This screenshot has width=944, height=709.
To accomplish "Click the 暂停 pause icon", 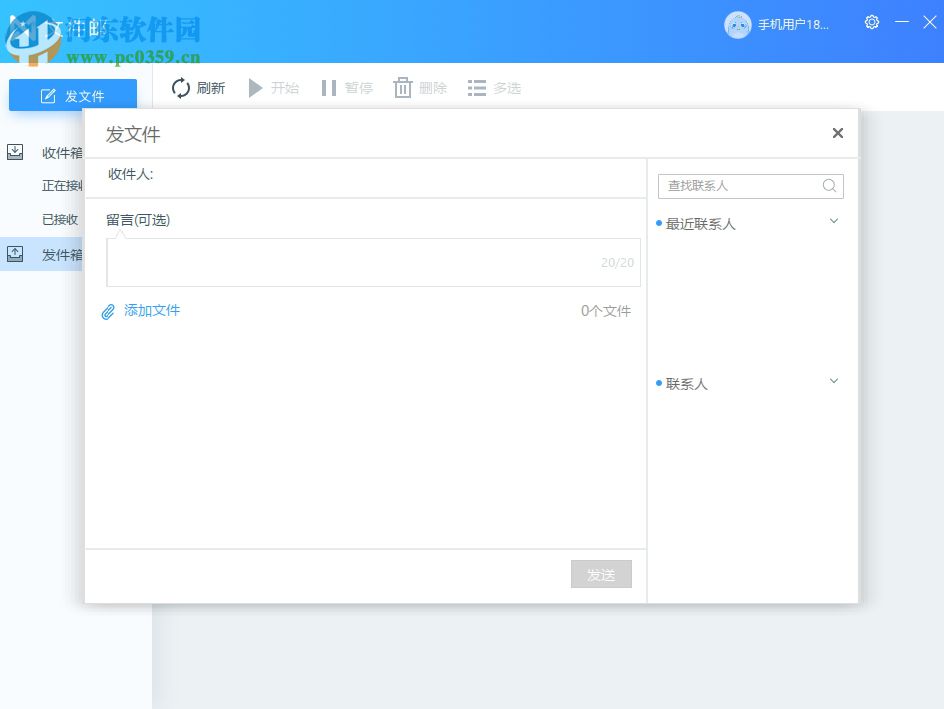I will coord(329,88).
